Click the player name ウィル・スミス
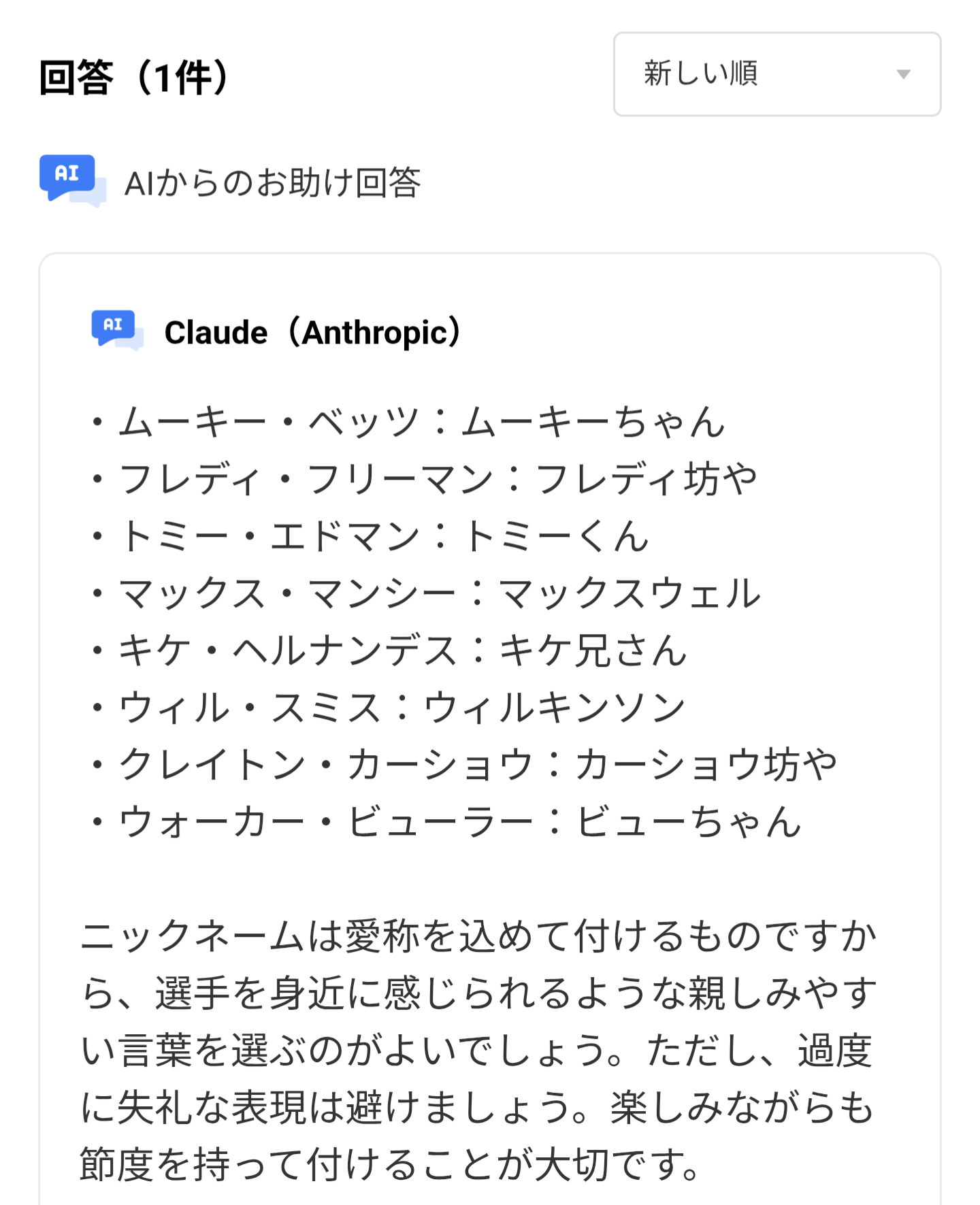 pos(250,708)
